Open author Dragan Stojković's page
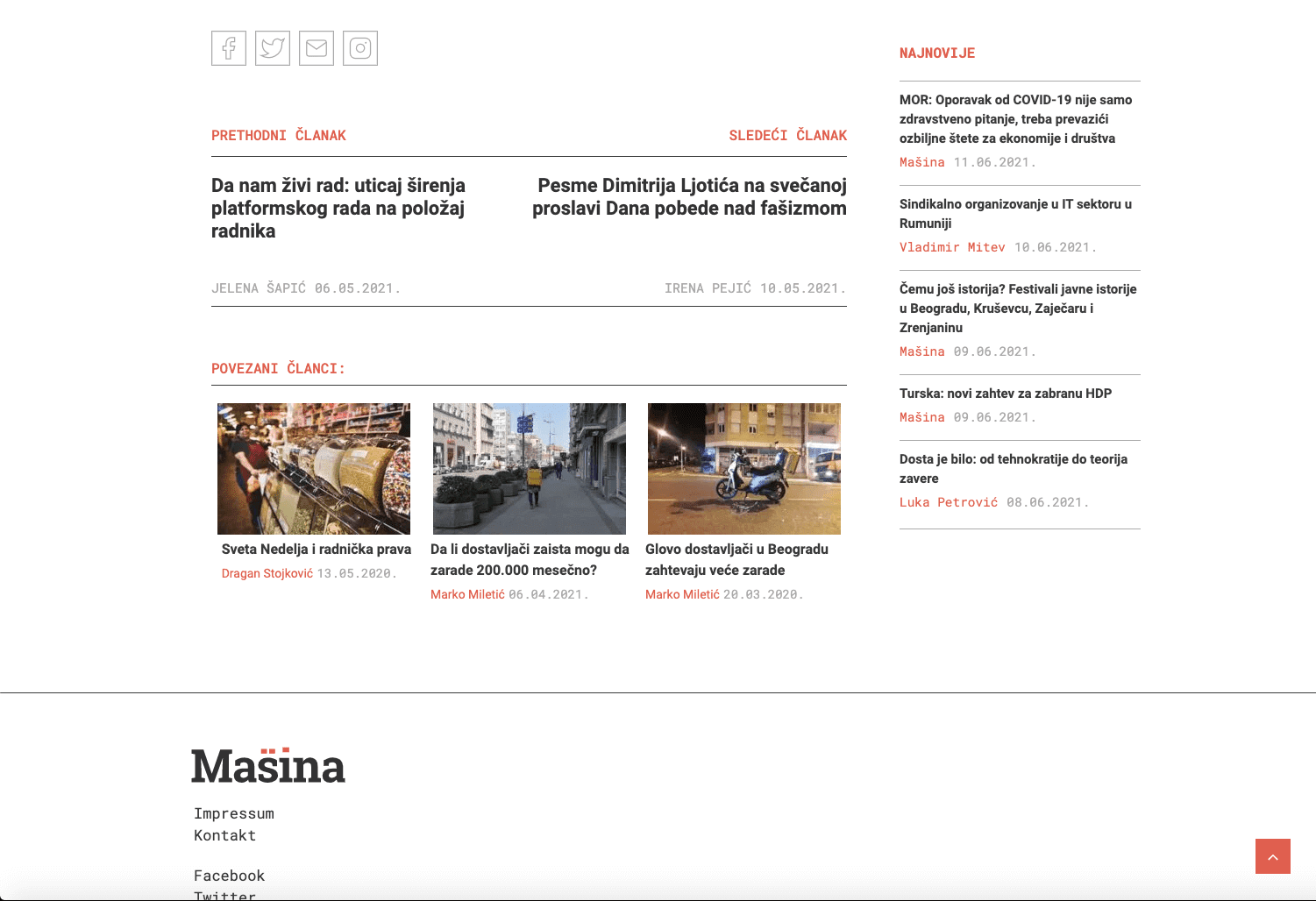This screenshot has height=901, width=1316. point(267,573)
